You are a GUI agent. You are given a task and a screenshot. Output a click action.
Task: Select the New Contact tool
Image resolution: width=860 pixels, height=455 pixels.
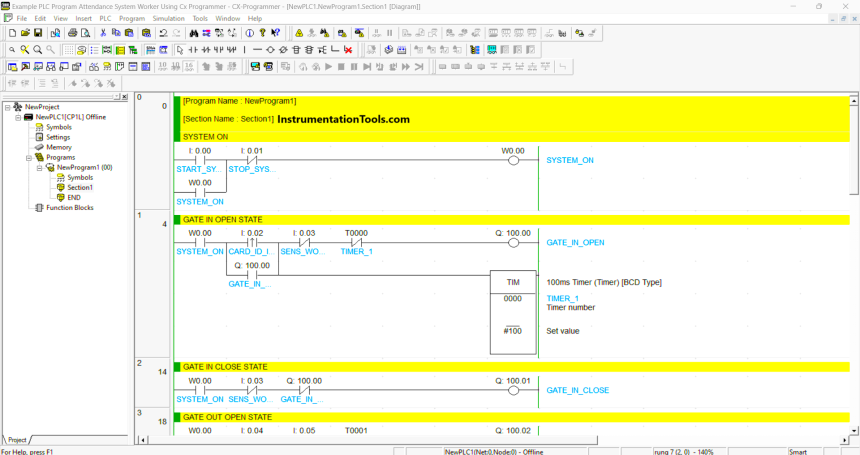point(193,50)
